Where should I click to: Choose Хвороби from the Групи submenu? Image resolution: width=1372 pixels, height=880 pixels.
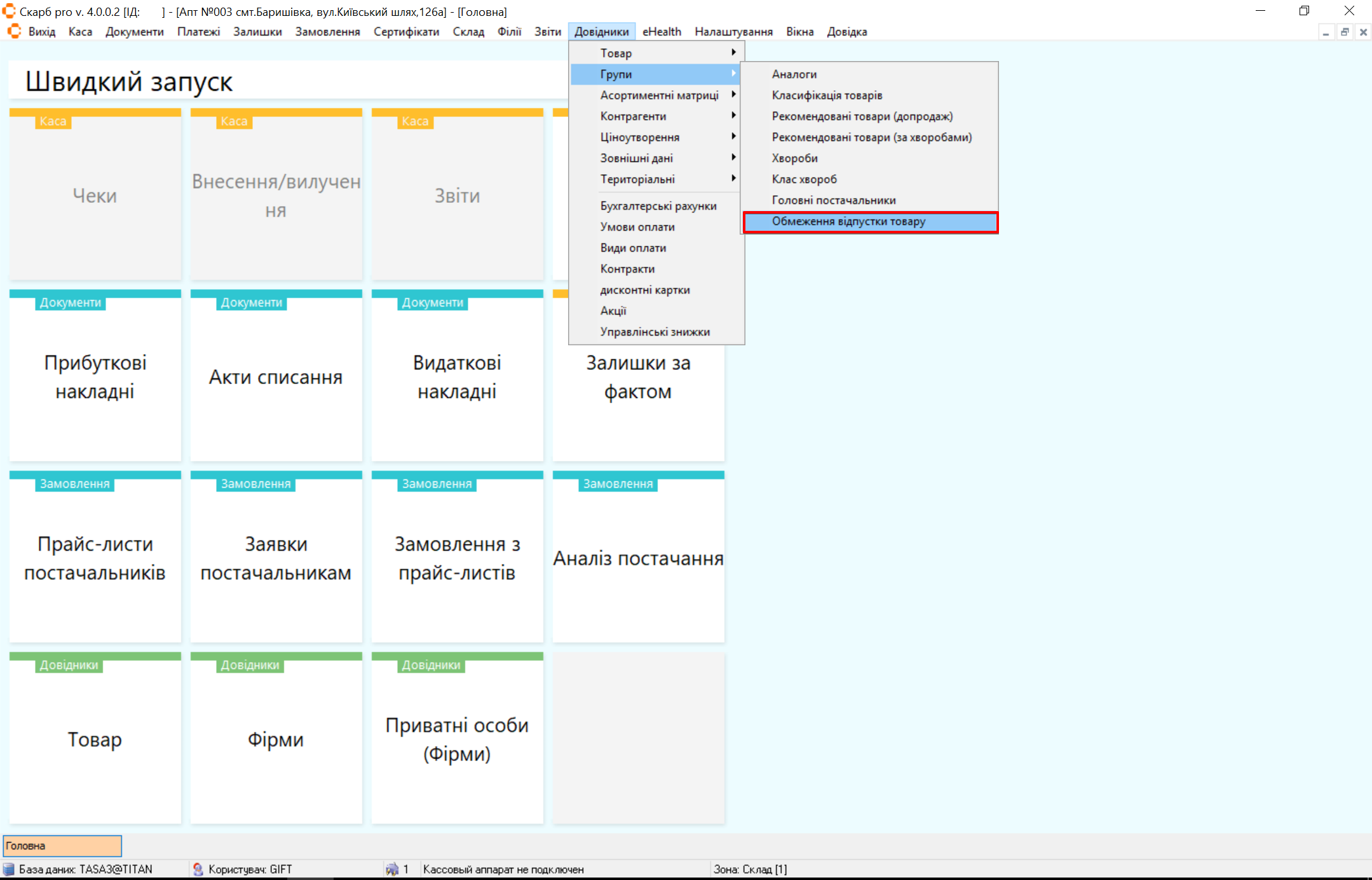tap(794, 158)
